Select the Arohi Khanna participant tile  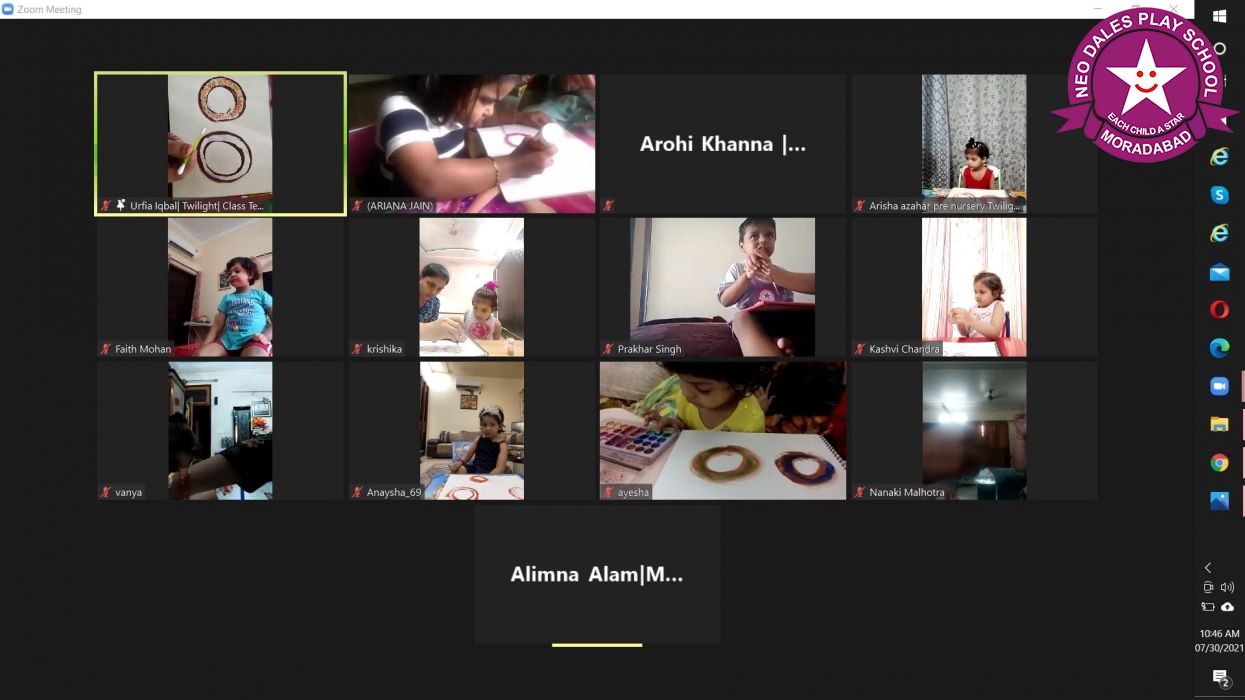pos(722,144)
